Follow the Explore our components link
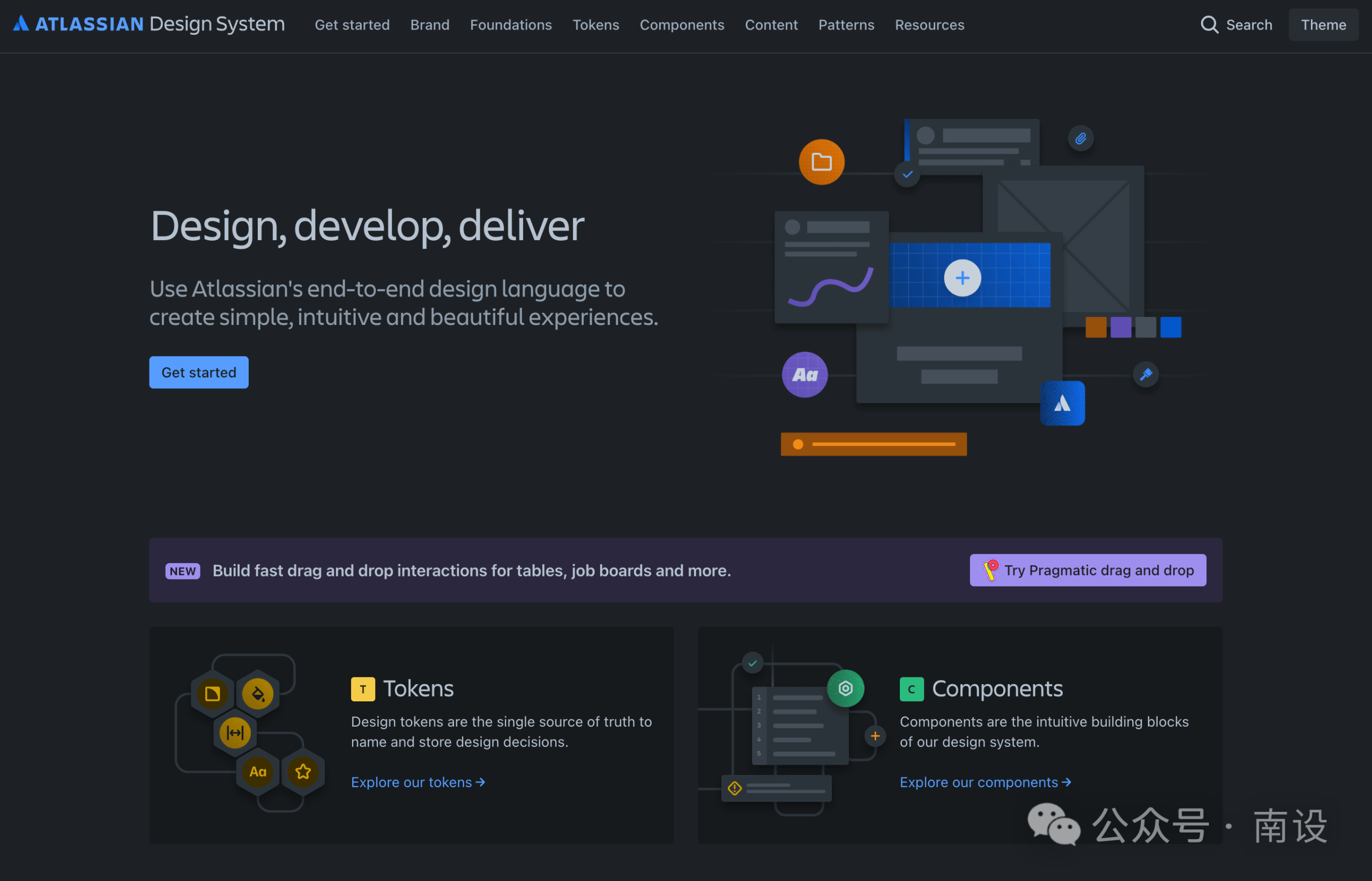 coord(986,782)
